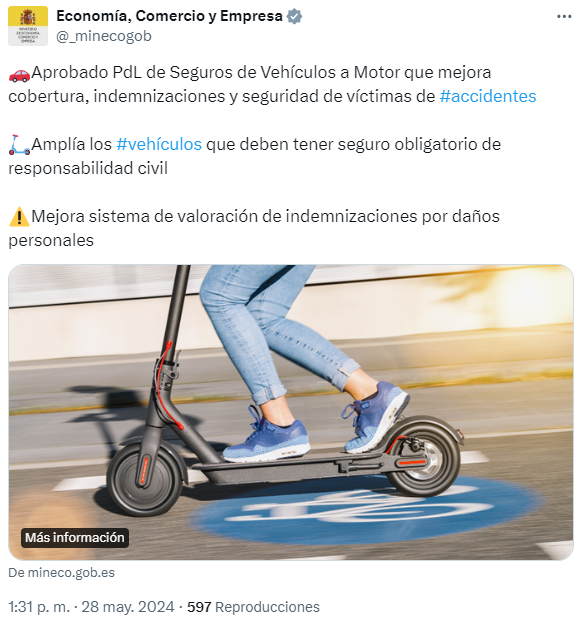This screenshot has height=628, width=583.
Task: Click the red car emoji
Action: [x=19, y=74]
